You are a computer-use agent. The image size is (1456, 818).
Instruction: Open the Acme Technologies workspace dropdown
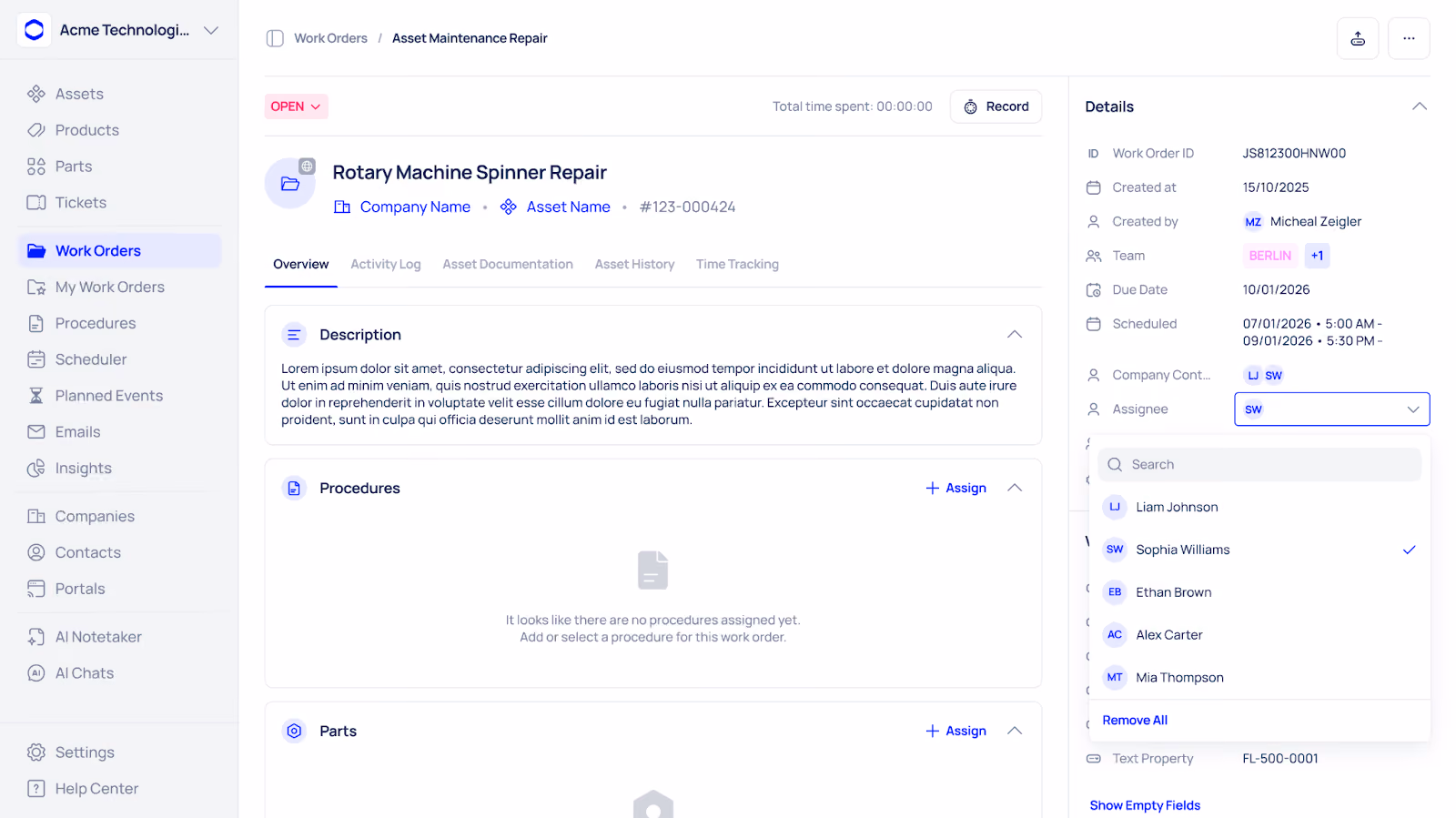(x=211, y=30)
